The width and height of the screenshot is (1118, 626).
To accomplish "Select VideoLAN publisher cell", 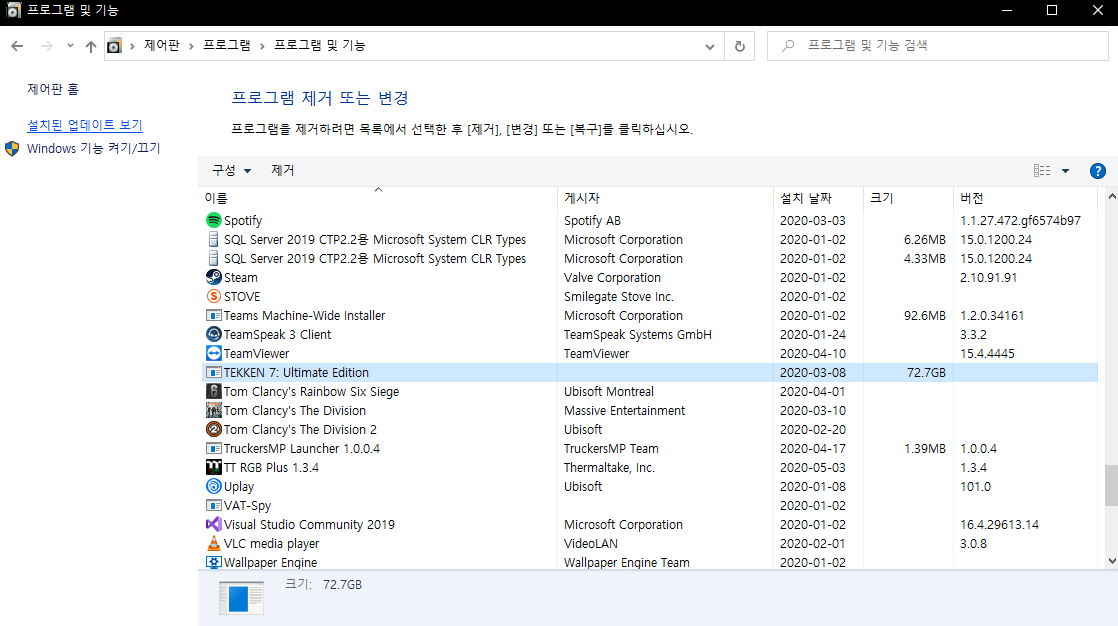I will [x=591, y=543].
